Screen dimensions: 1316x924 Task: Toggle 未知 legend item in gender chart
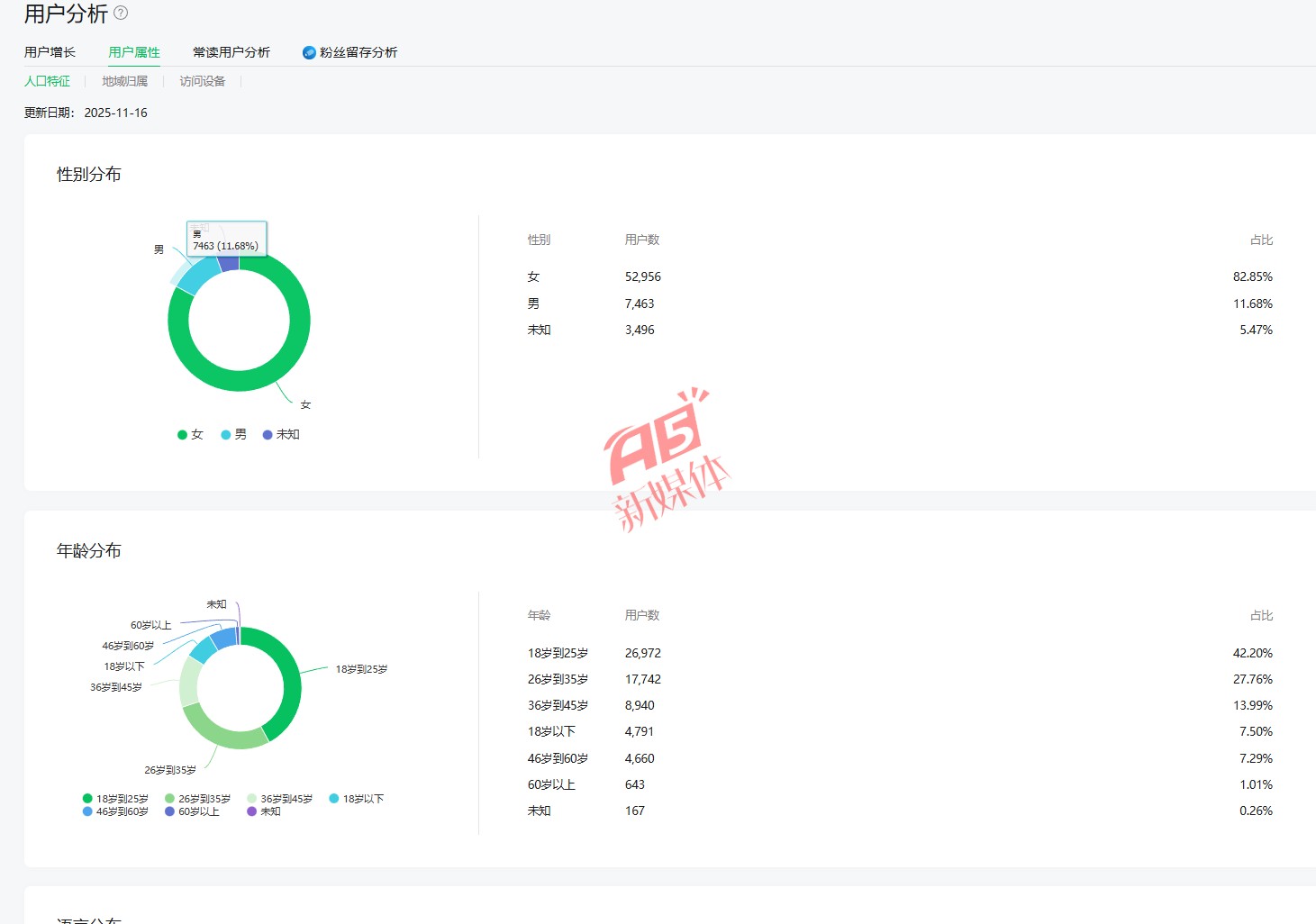tap(281, 434)
